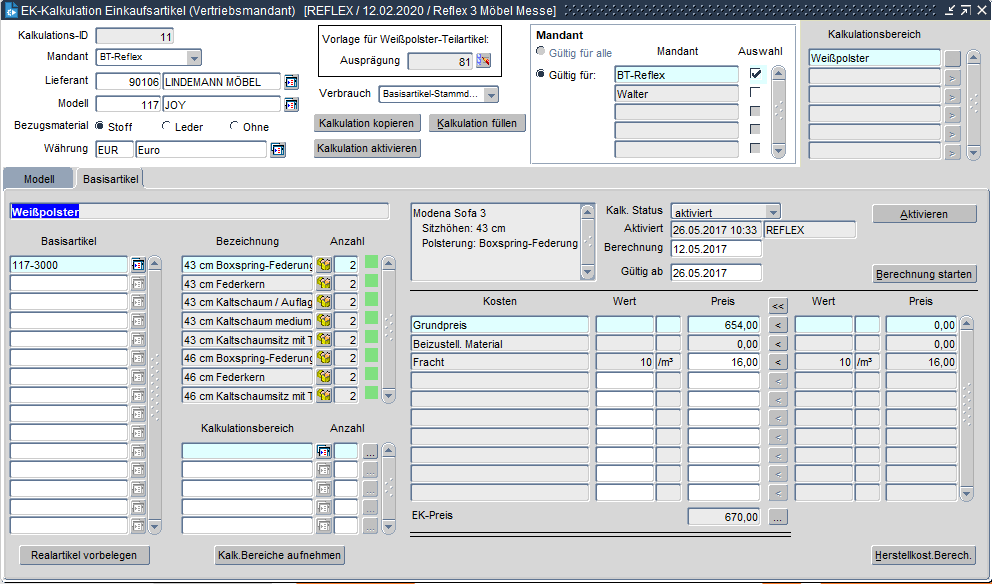This screenshot has width=992, height=584.
Task: Open lookup icon for Basisartikel 117-3000
Action: tap(138, 265)
